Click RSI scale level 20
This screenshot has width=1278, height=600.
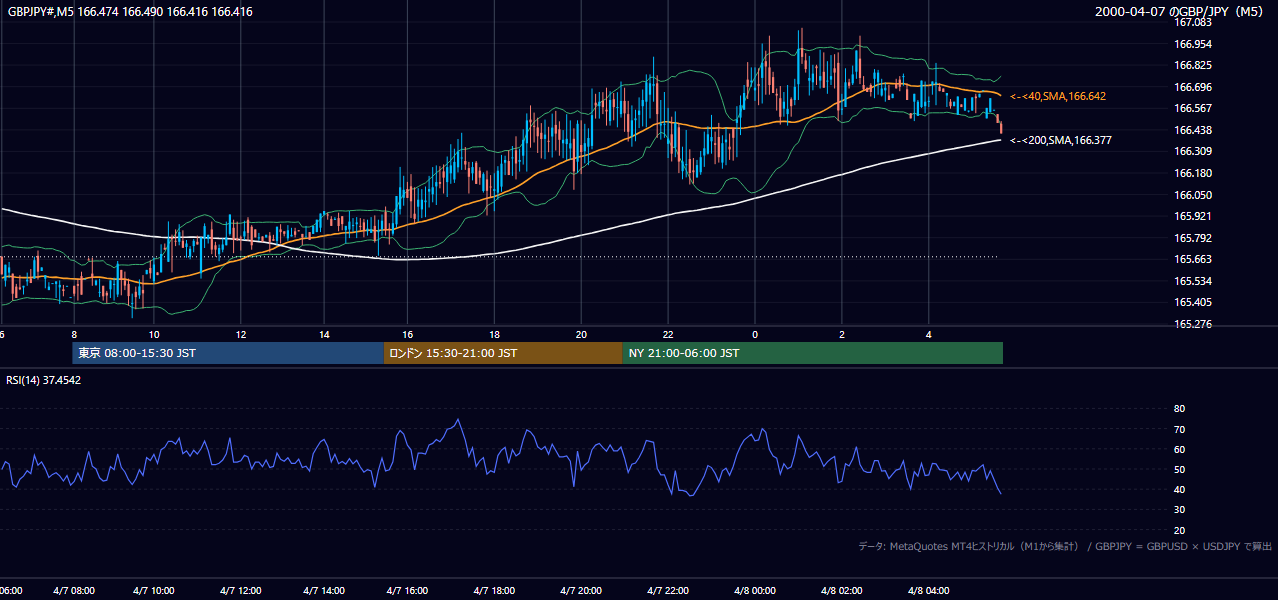tap(1179, 530)
